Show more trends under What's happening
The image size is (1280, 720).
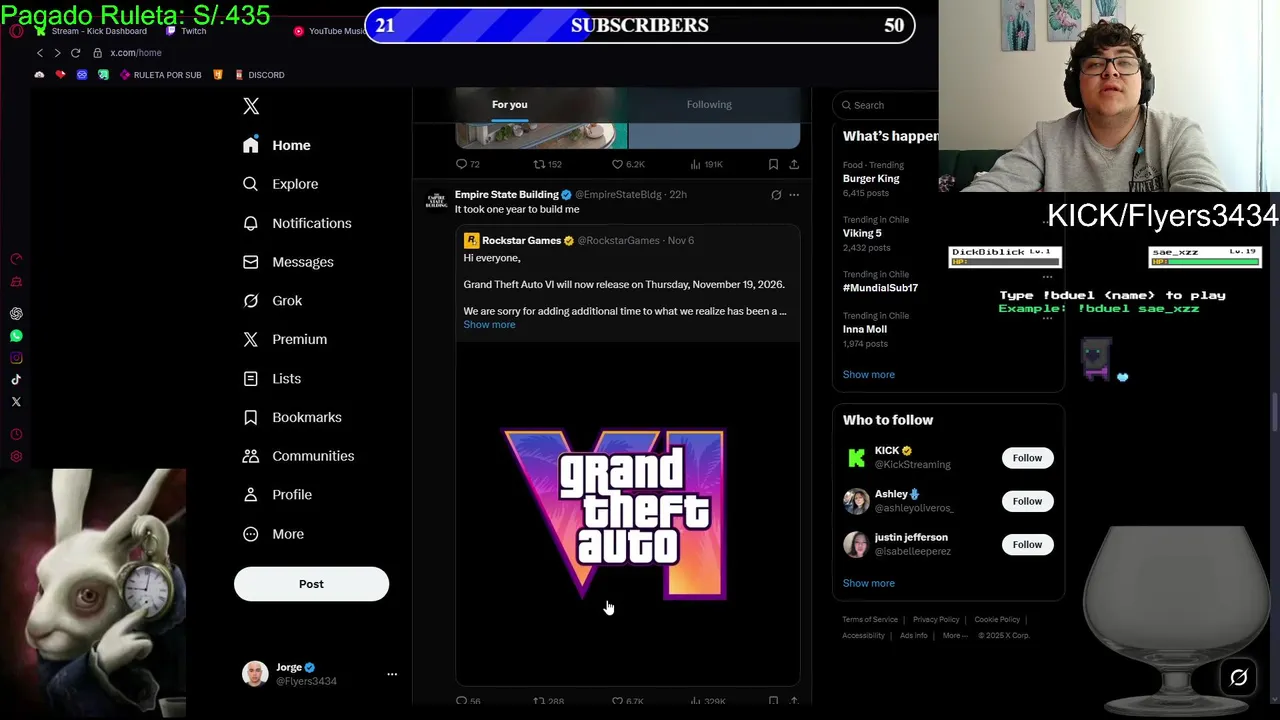pyautogui.click(x=868, y=375)
